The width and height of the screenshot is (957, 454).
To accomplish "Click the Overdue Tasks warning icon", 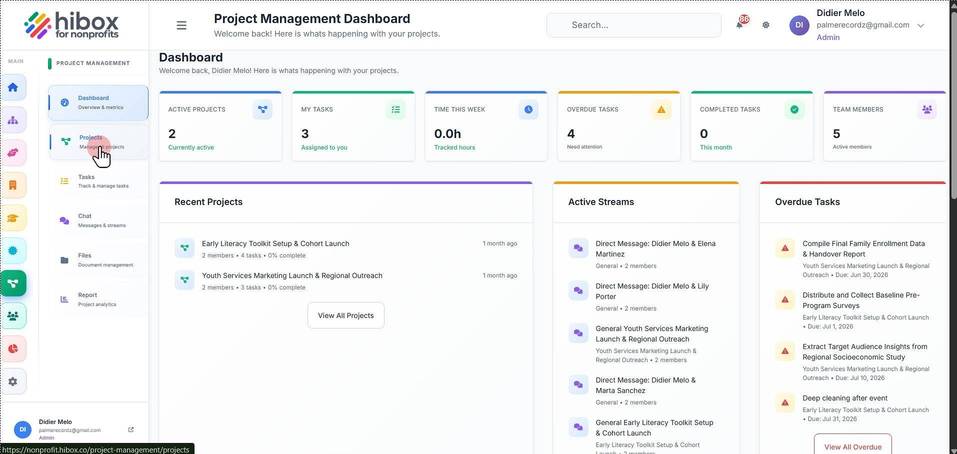I will (661, 110).
